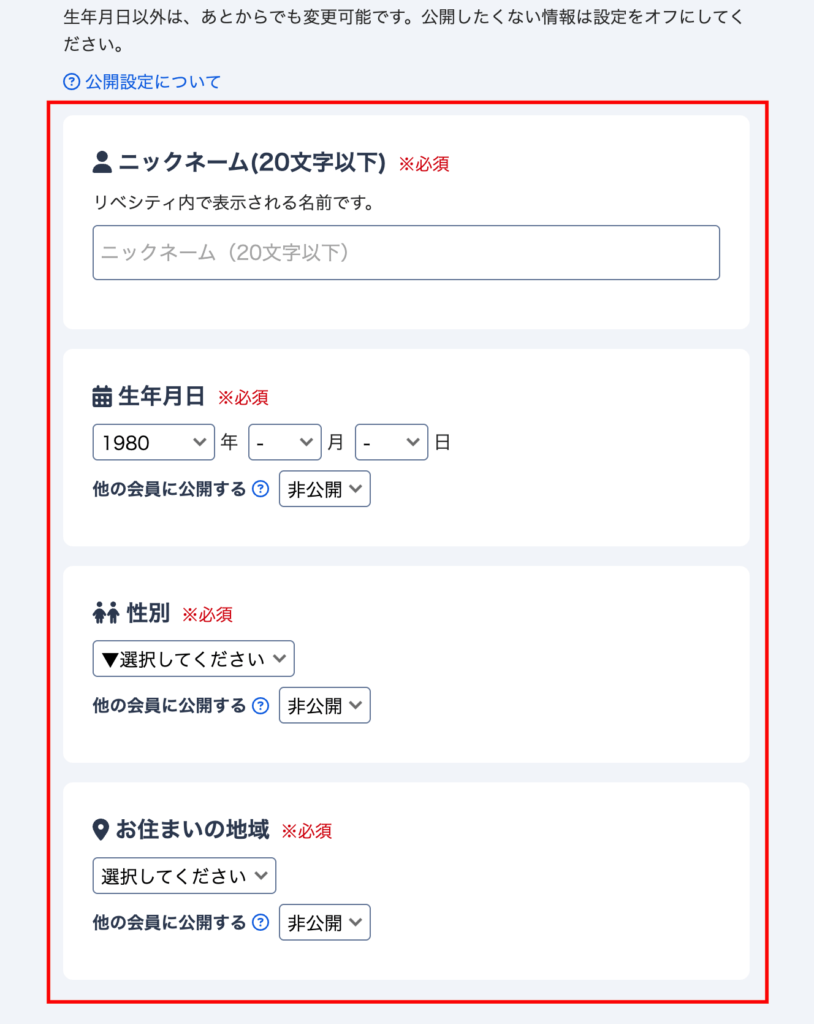Screen dimensions: 814x1024
Task: Click the 性別 section heading text
Action: 148,613
